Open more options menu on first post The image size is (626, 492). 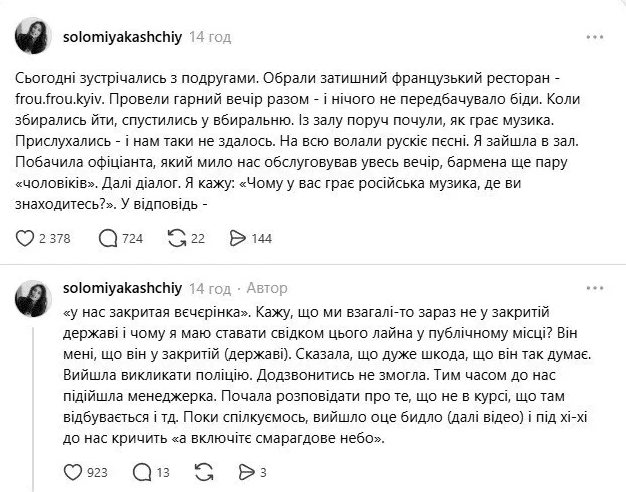593,37
